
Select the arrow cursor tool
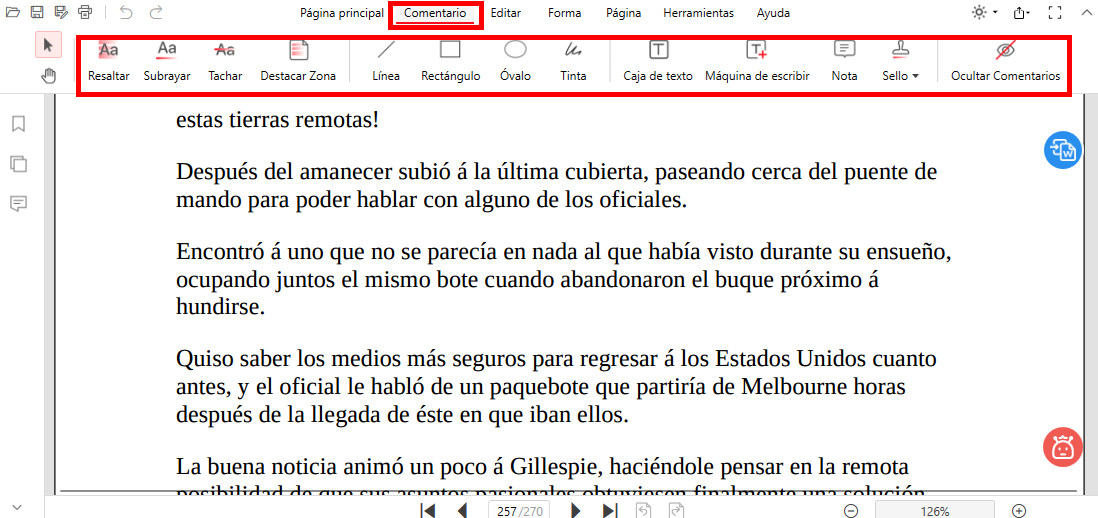click(48, 46)
